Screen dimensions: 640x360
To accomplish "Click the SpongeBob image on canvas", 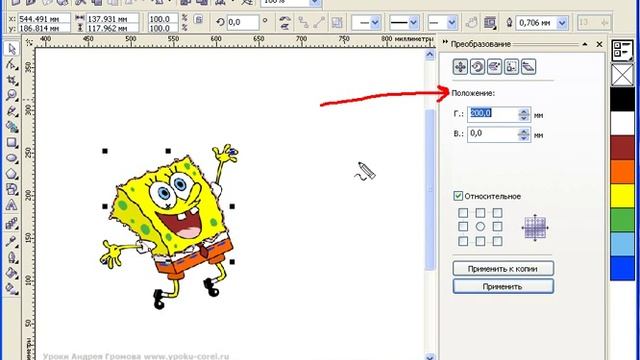I will coord(169,226).
